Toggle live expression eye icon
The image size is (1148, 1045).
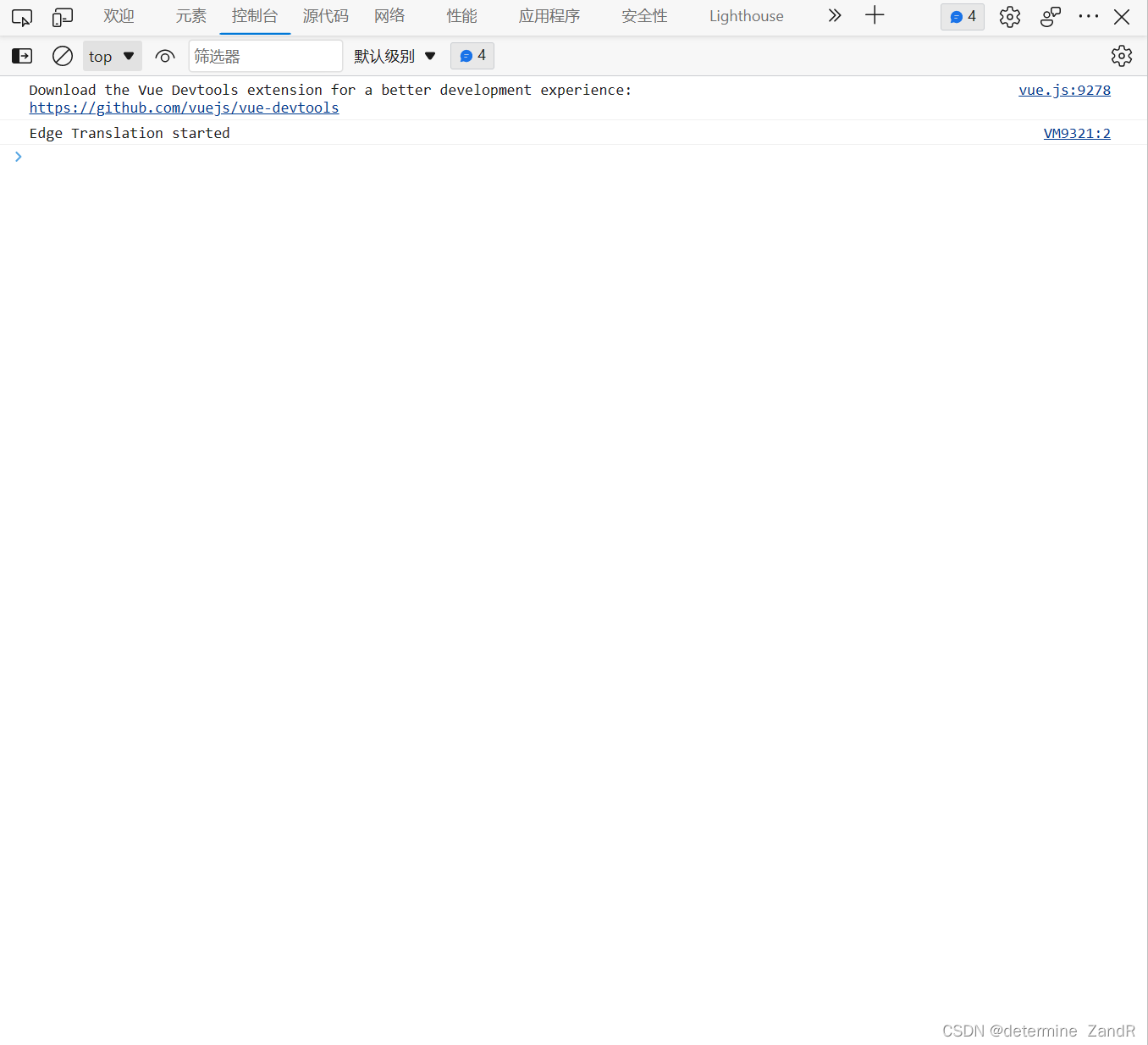click(x=165, y=57)
